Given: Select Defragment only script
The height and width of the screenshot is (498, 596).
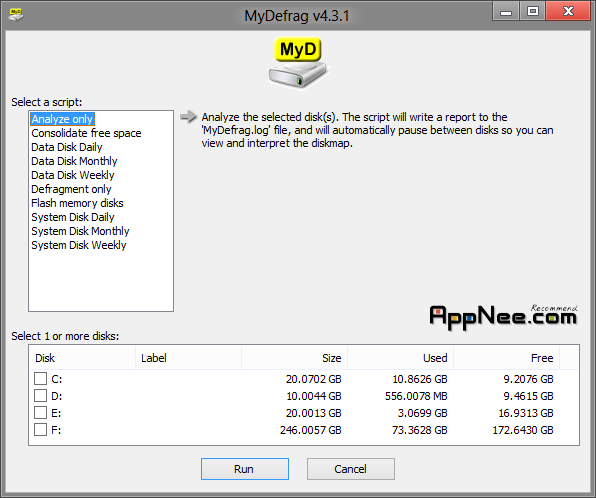Looking at the screenshot, I should point(71,189).
